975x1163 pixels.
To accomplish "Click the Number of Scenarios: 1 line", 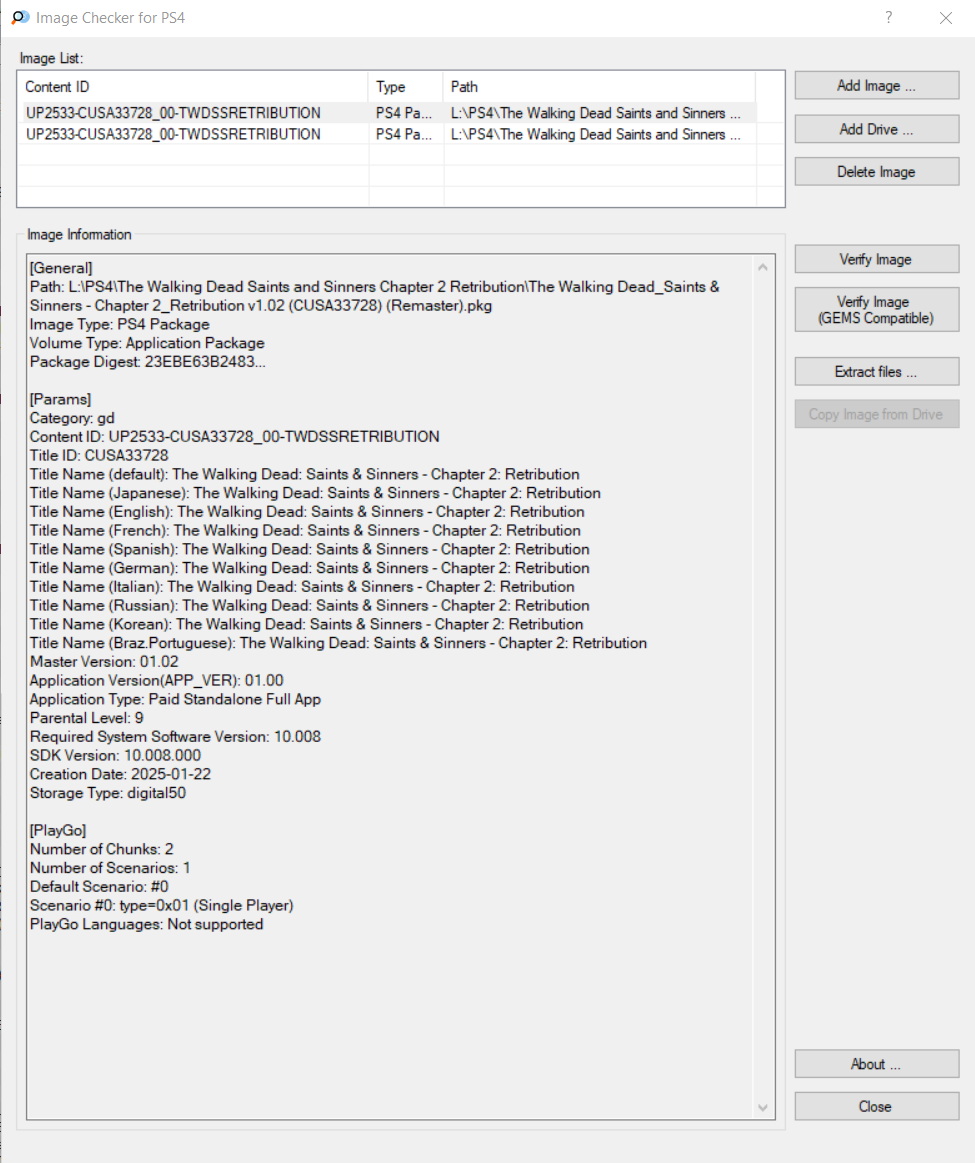I will click(110, 868).
